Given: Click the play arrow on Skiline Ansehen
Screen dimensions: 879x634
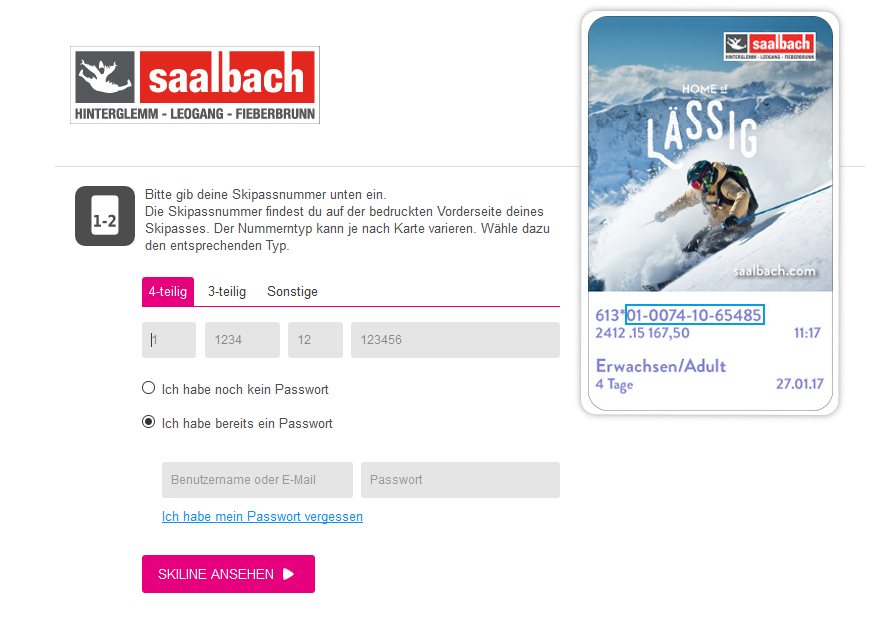Looking at the screenshot, I should click(x=289, y=574).
